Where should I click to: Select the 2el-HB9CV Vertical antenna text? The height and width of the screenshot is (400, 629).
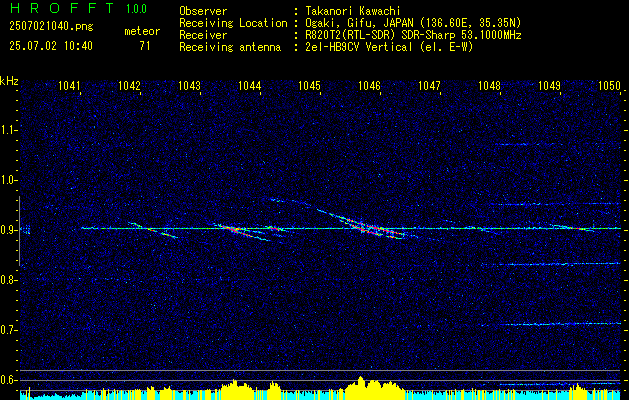coord(389,47)
